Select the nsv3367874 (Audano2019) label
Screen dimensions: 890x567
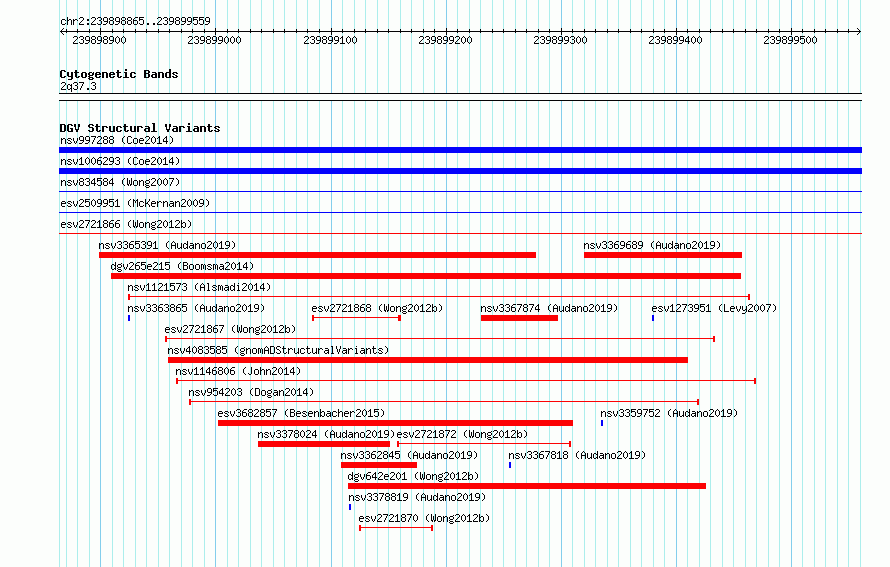pos(549,308)
